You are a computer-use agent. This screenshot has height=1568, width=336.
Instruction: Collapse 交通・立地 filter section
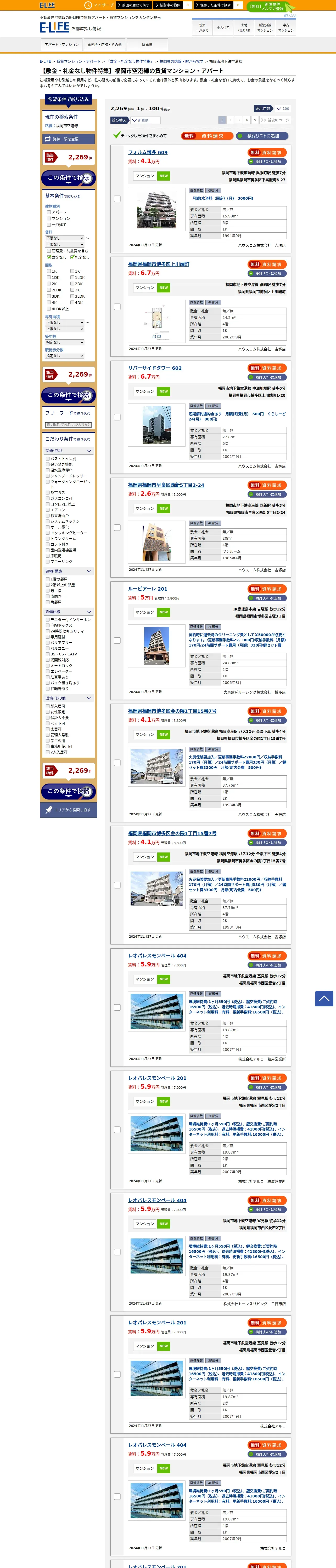[69, 451]
